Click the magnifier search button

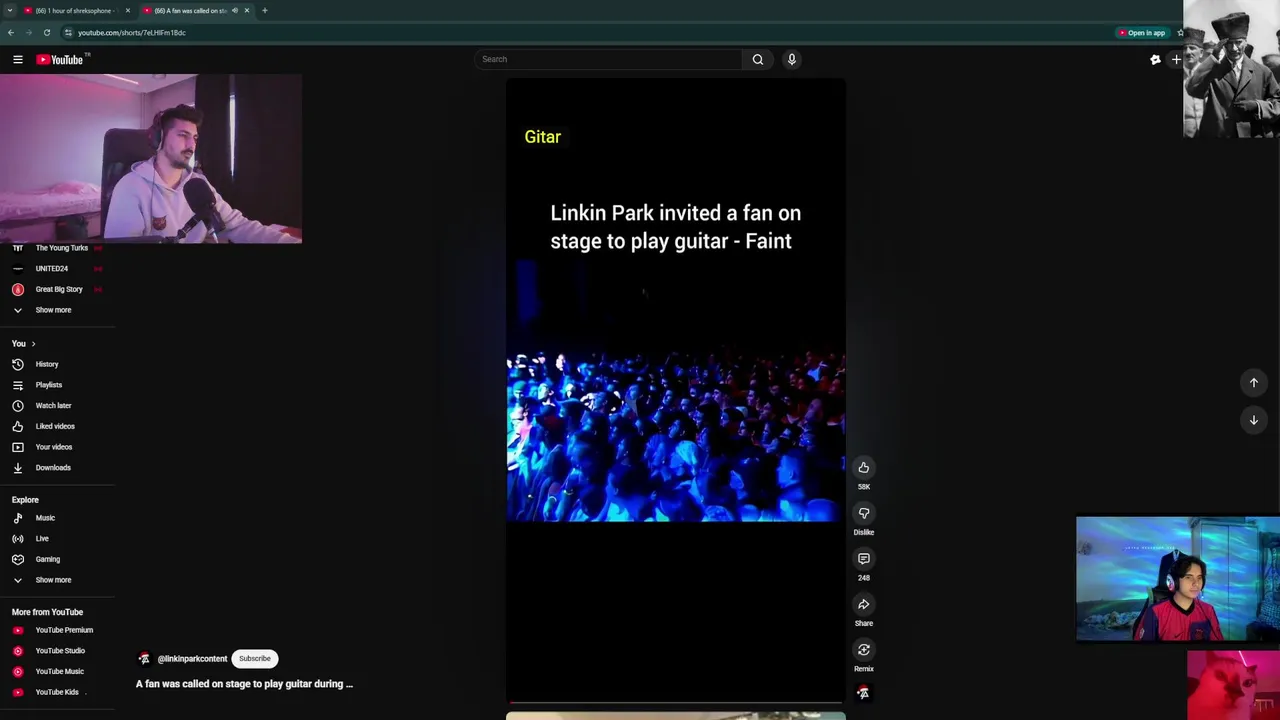click(x=758, y=59)
